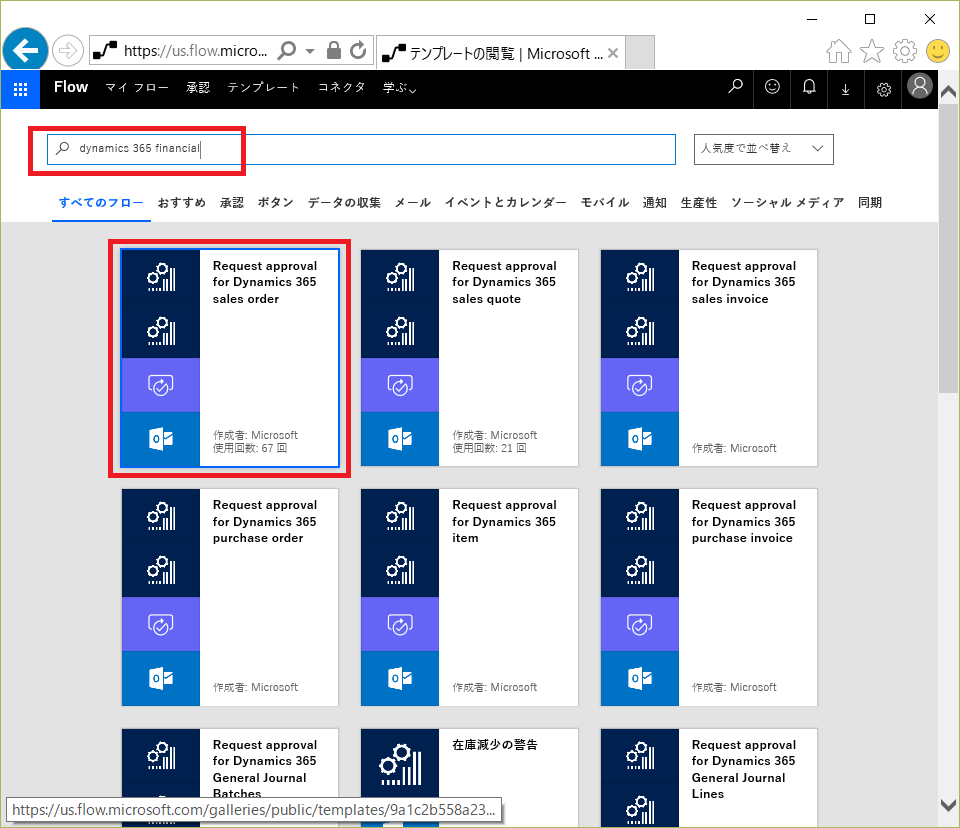Open the イベントとカレンダー tab
Screen dimensions: 960x828
pos(506,203)
